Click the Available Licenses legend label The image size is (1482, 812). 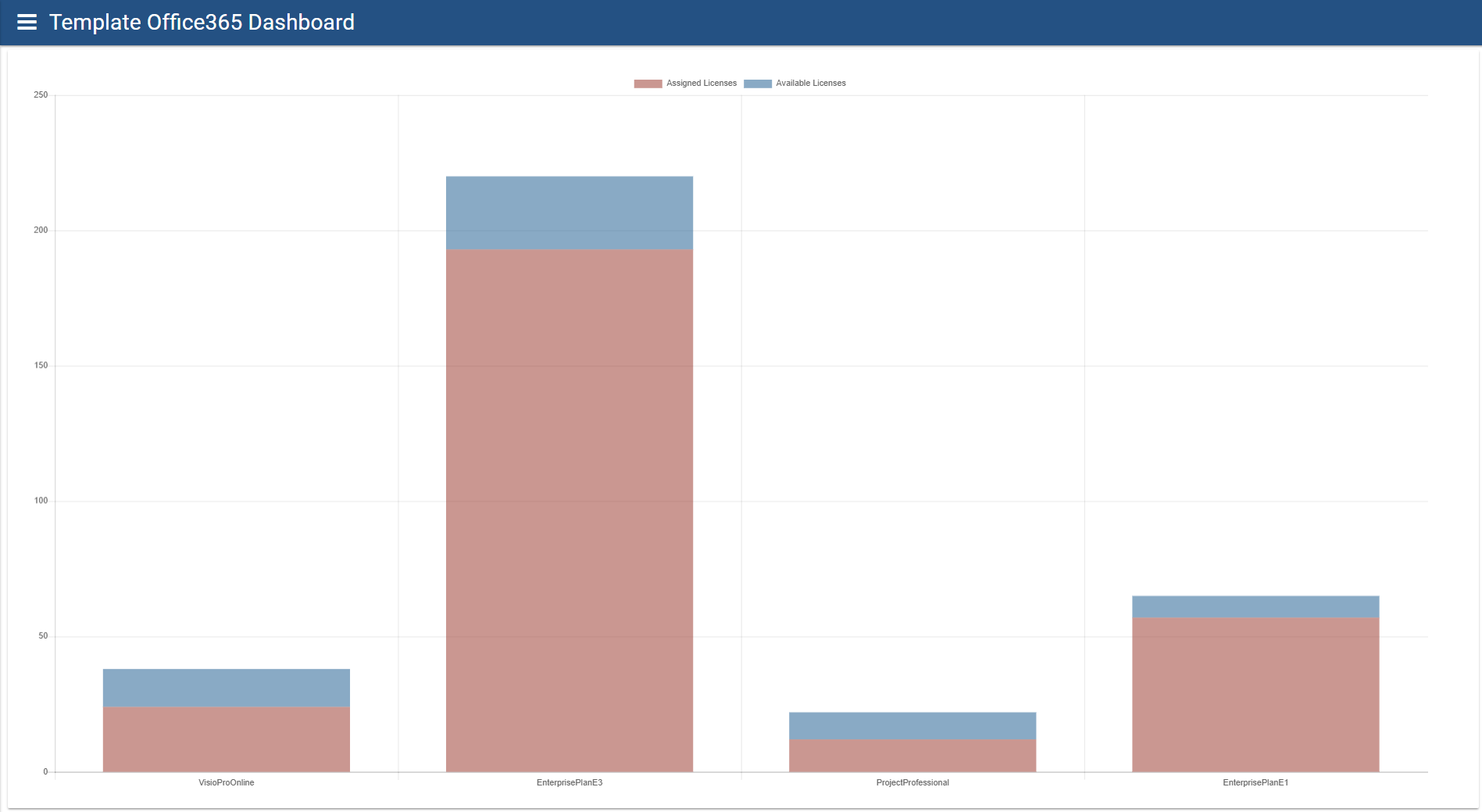click(x=811, y=84)
